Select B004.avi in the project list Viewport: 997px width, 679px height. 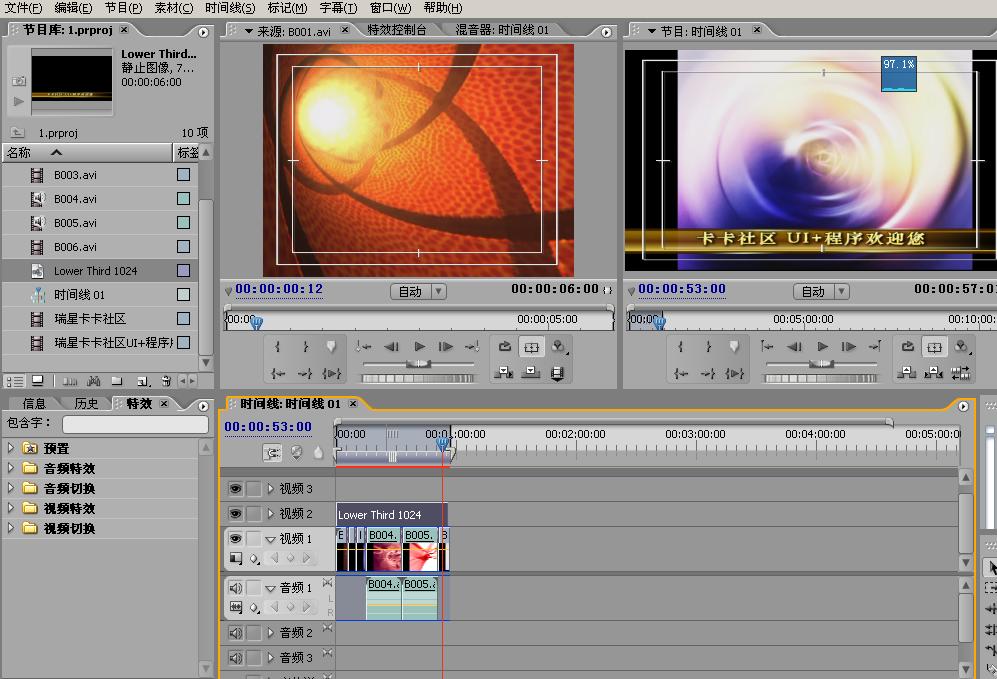click(x=76, y=199)
